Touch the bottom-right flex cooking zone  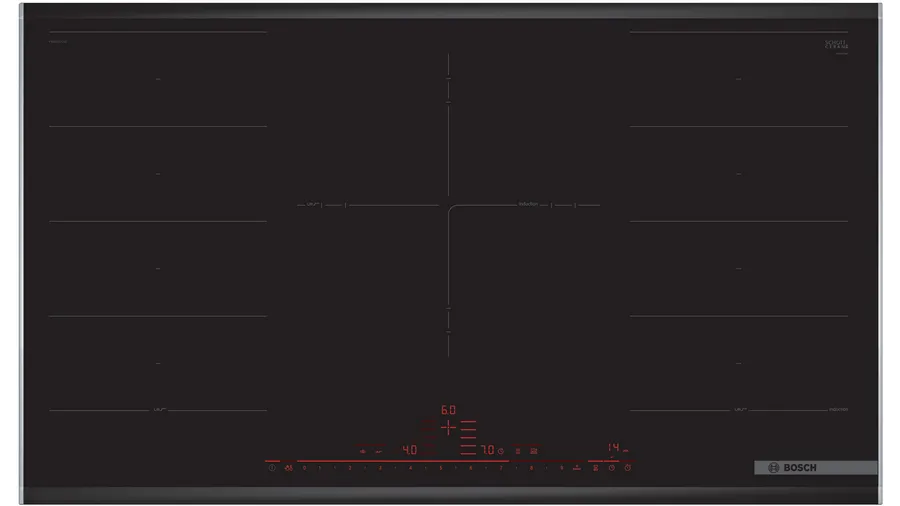pyautogui.click(x=739, y=363)
